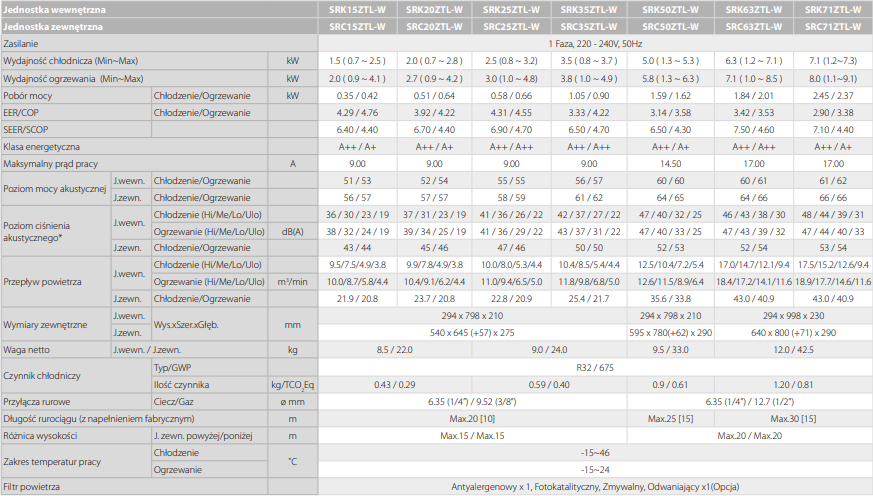This screenshot has height=496, width=873.
Task: Select cooling temperature range -15~46
Action: click(595, 453)
